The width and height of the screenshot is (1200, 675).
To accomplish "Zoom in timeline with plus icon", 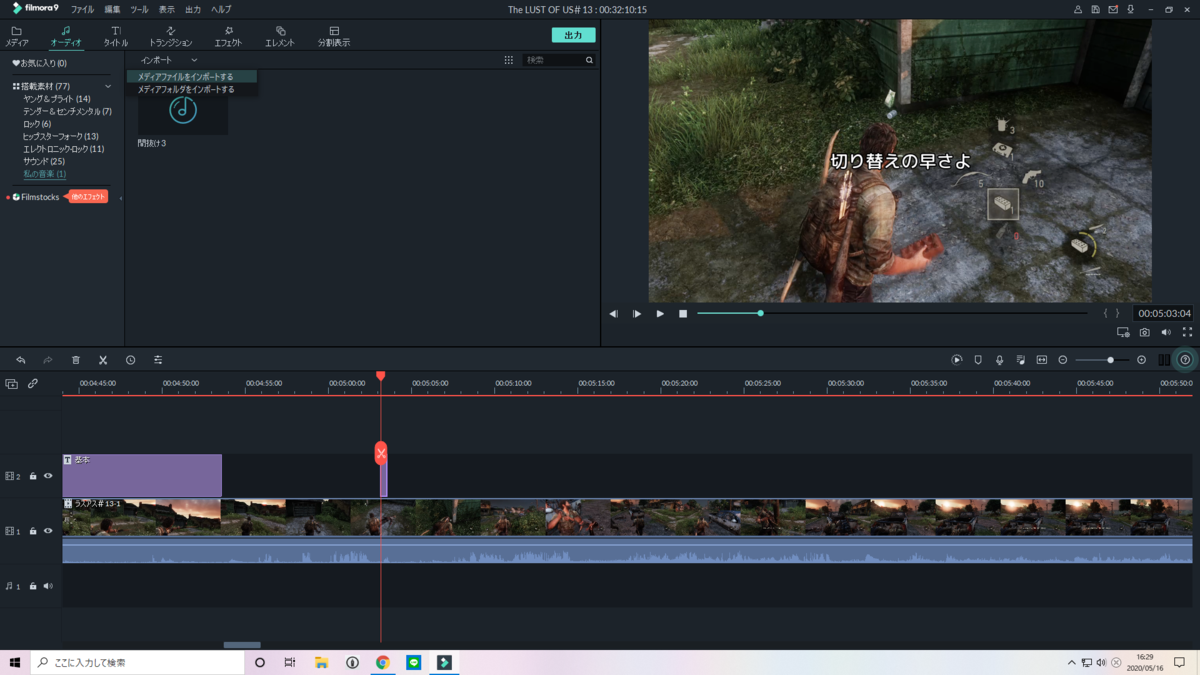I will 1141,360.
